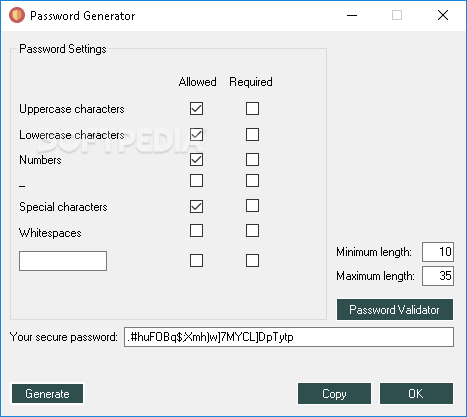Open the Password Validator
The height and width of the screenshot is (417, 467).
(395, 310)
